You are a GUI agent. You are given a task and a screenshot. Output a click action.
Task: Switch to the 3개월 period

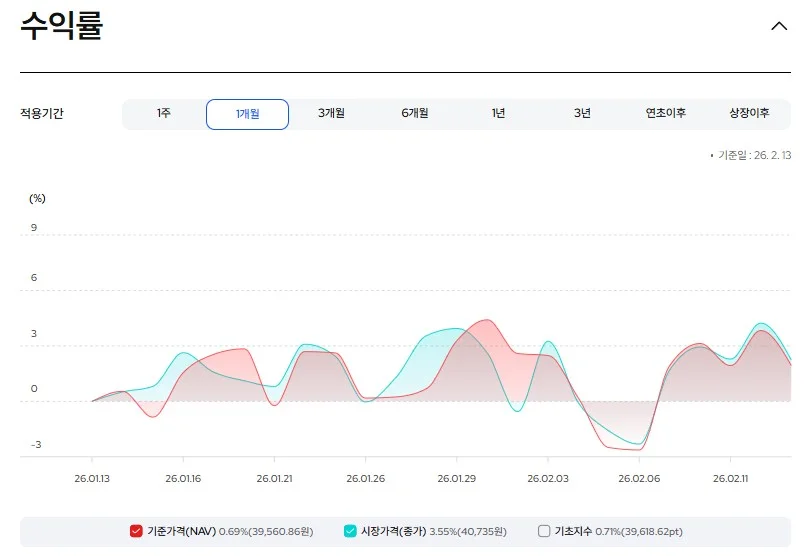(331, 114)
